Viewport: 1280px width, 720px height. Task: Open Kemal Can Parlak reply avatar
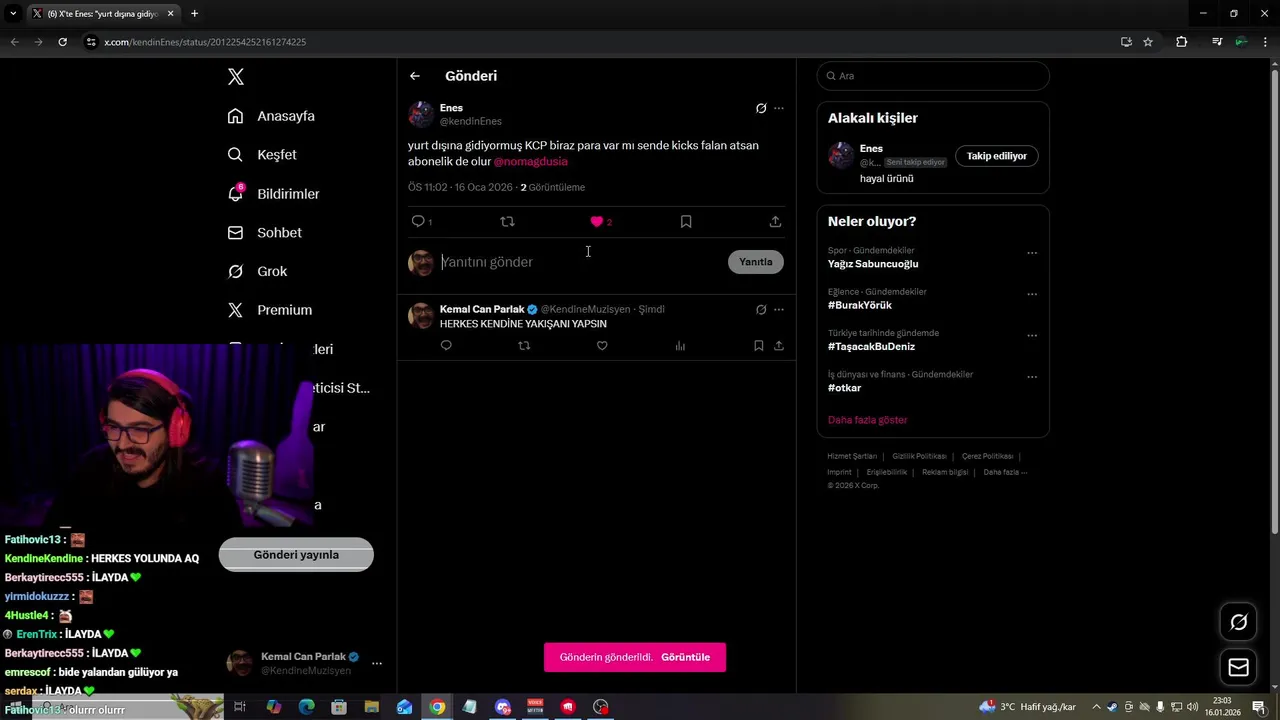point(421,316)
